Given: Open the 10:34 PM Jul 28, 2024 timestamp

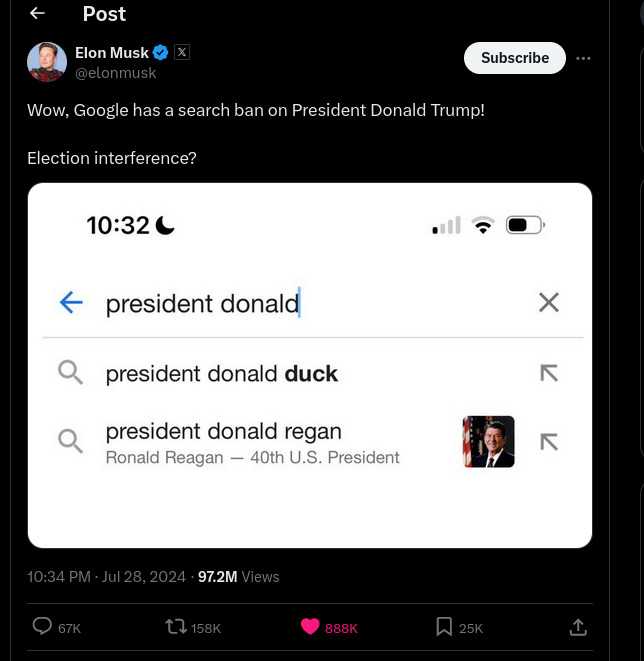Looking at the screenshot, I should pyautogui.click(x=107, y=576).
